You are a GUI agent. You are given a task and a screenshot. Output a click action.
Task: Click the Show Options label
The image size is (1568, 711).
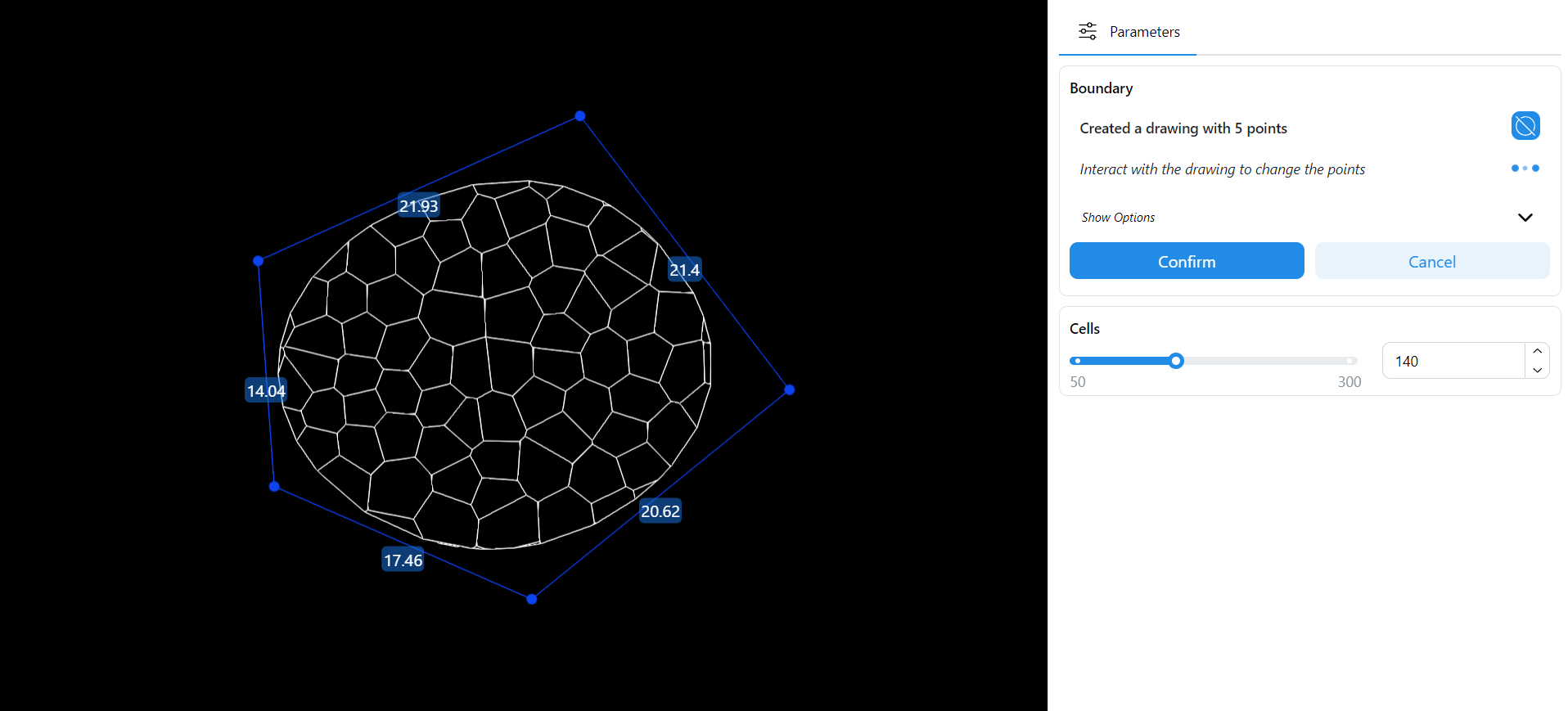[x=1118, y=218]
